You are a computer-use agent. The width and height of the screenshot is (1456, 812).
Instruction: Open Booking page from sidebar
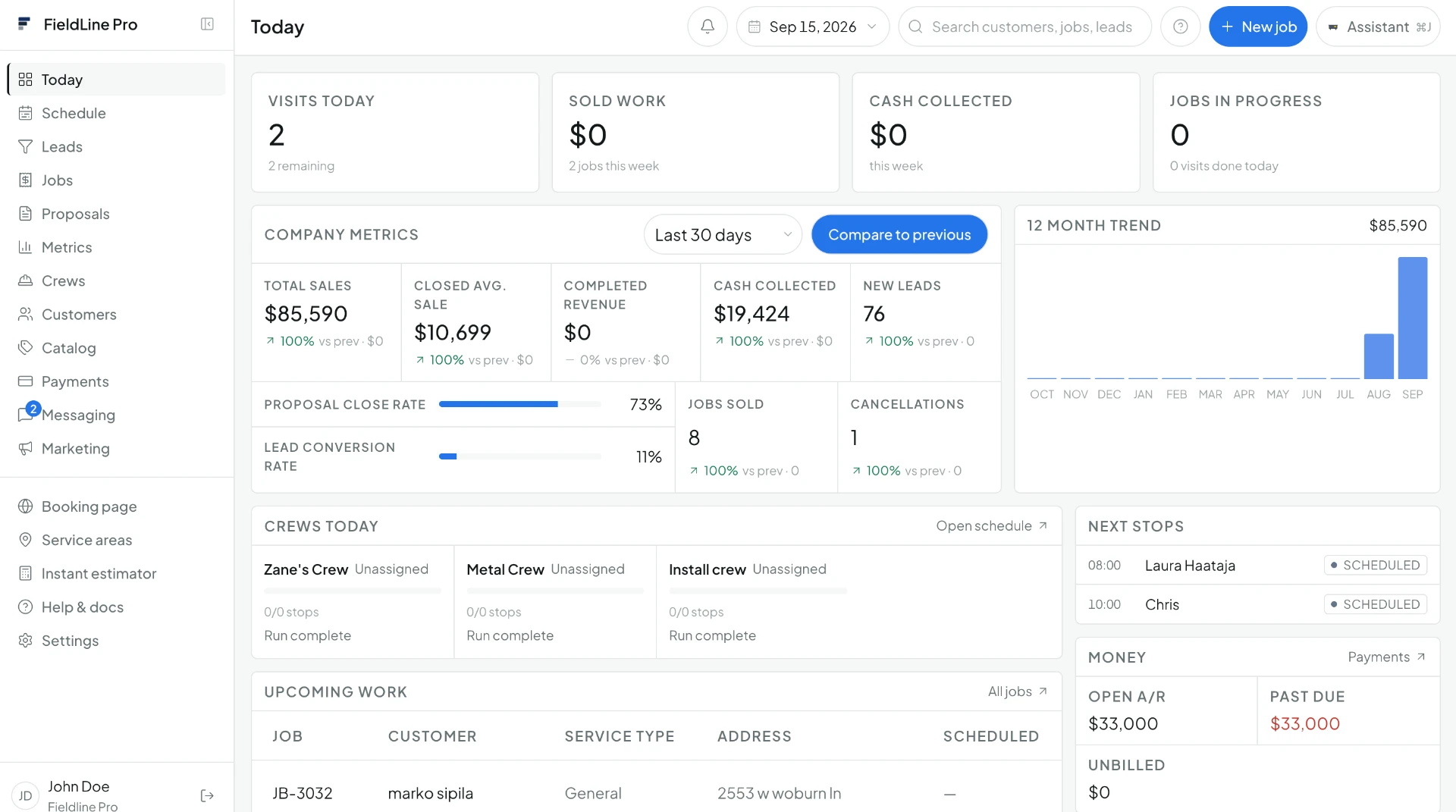tap(116, 506)
